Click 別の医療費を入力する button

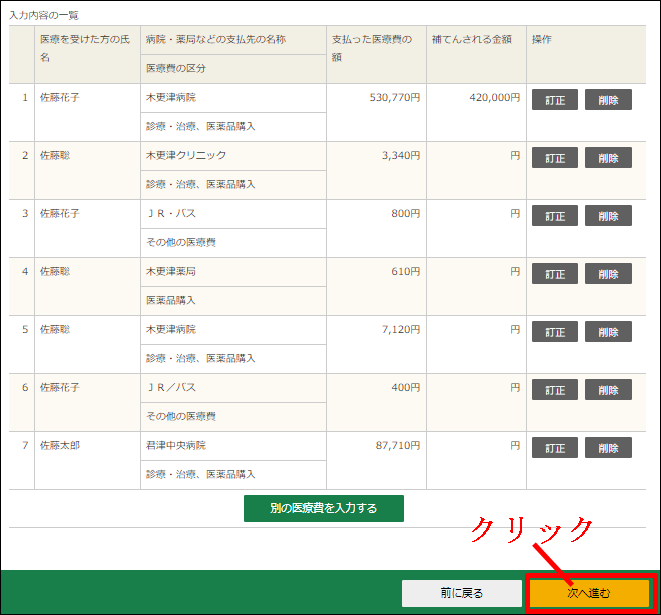pyautogui.click(x=324, y=508)
